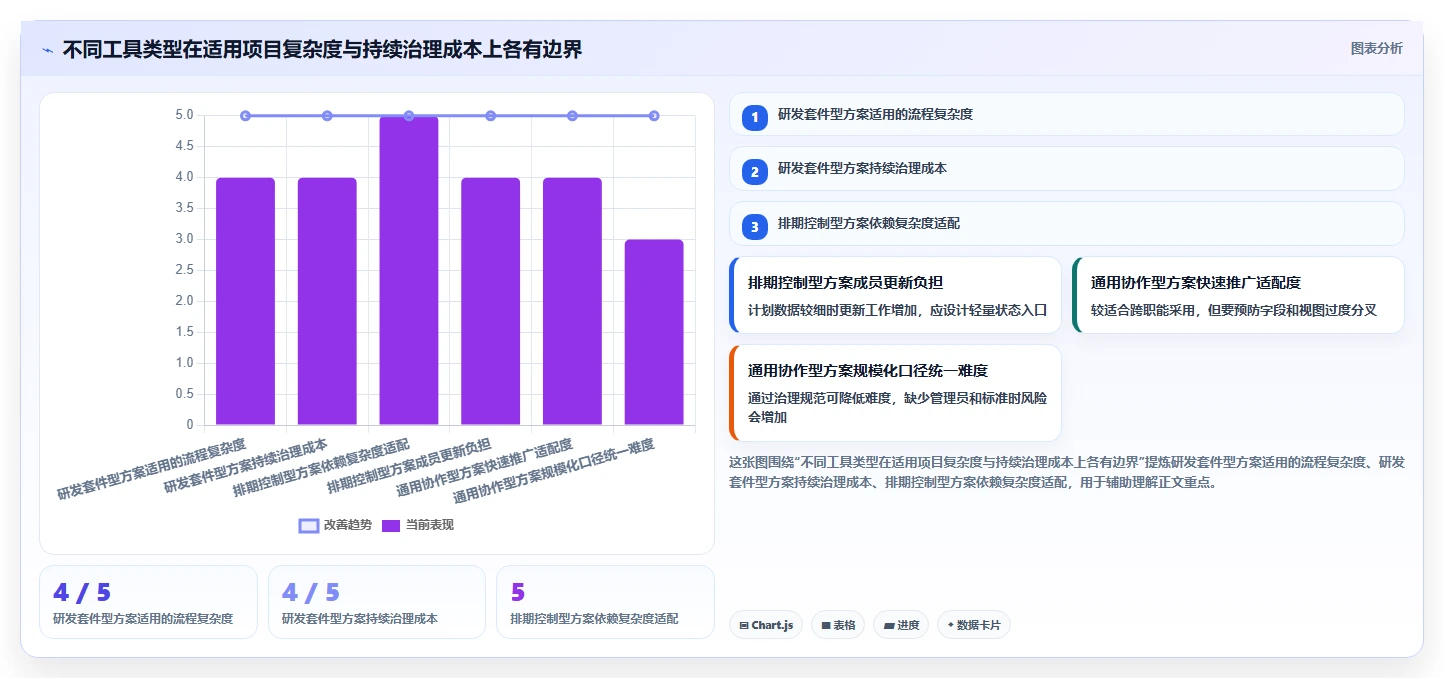1444x678 pixels.
Task: Open the 通用协作型方案快速推广适配度 card
Action: 1238,295
